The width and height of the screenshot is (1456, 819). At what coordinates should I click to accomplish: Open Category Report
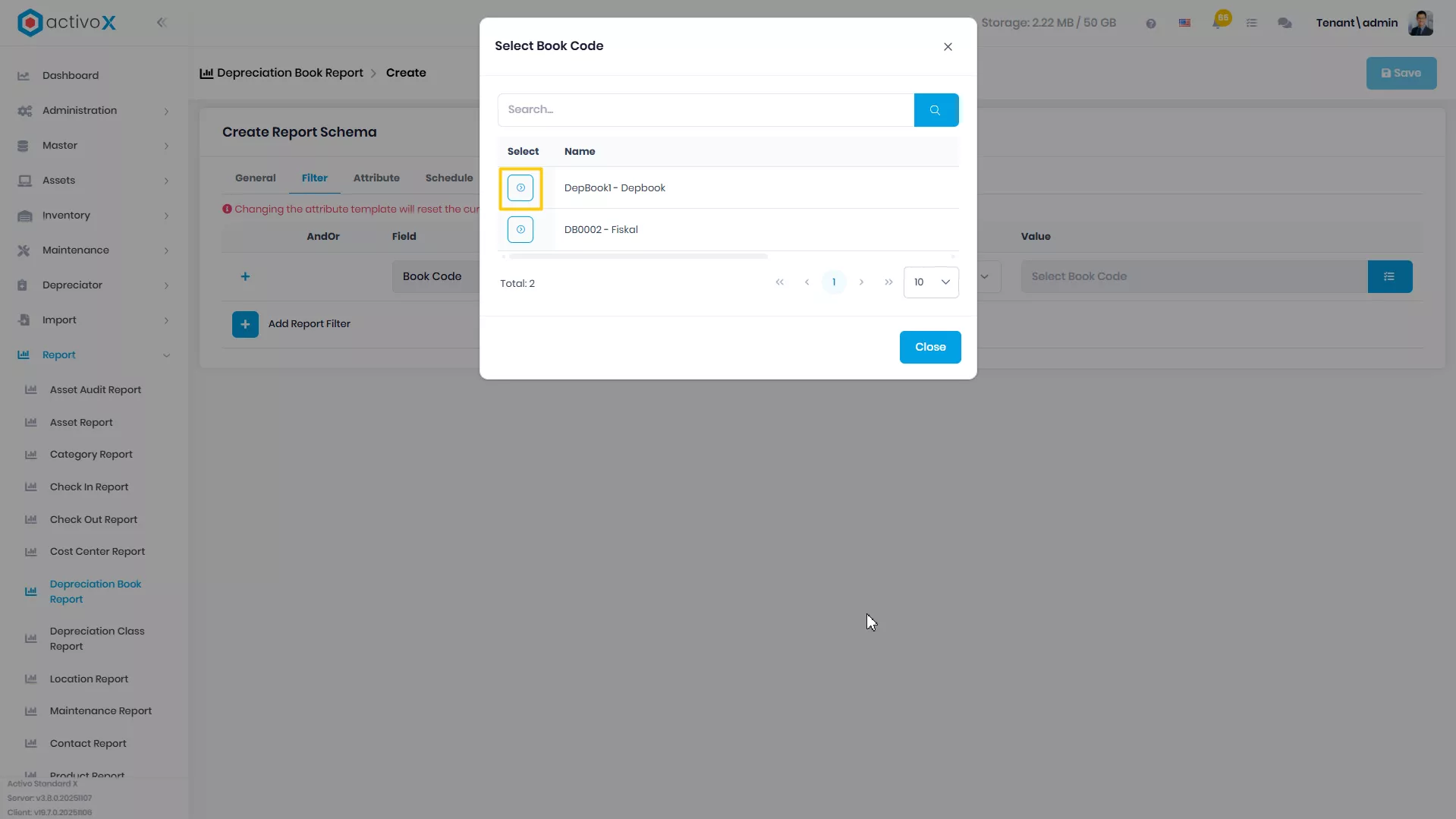[91, 455]
